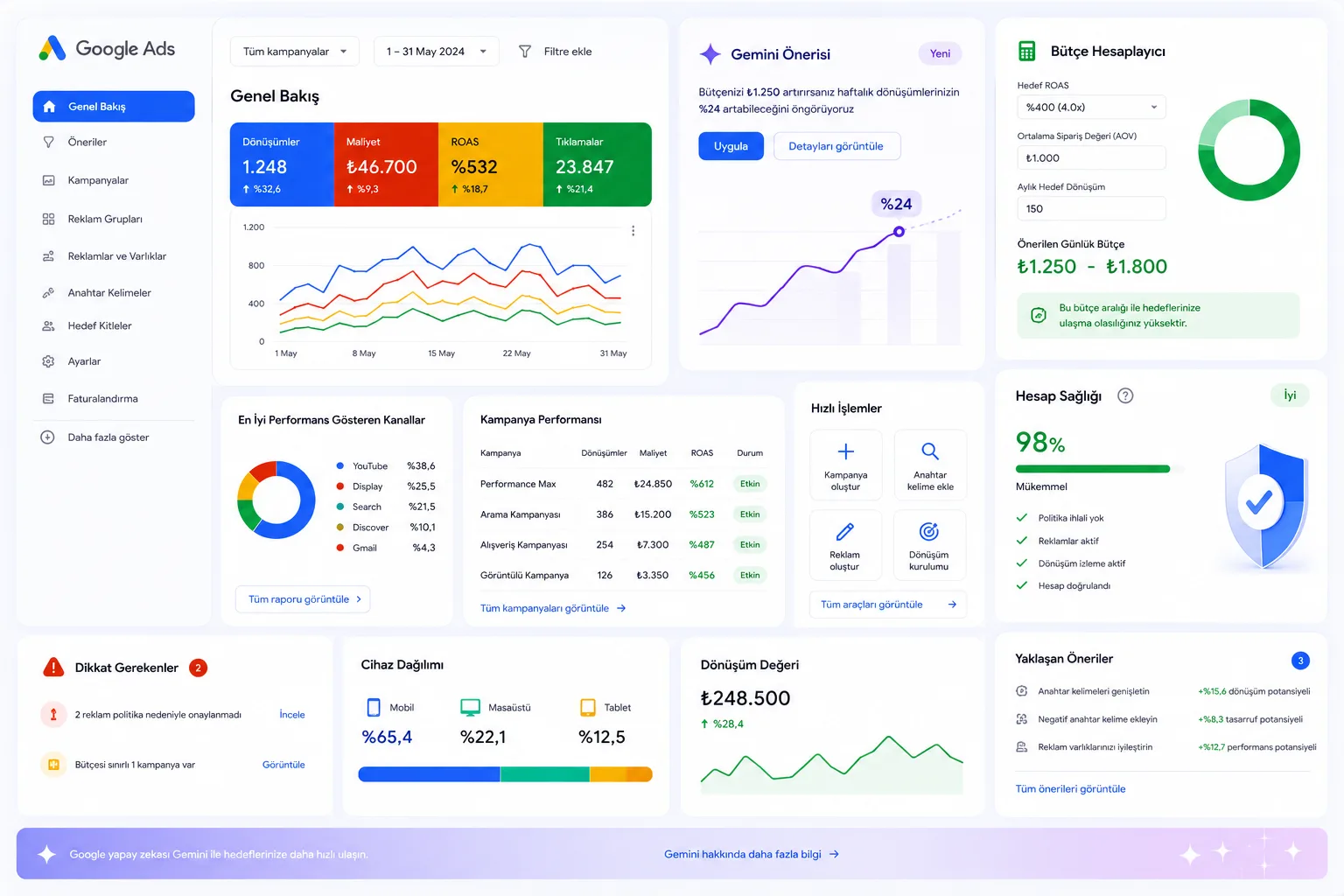Open the Tüm kampanyalar dropdown
Viewport: 1344px width, 896px height.
pyautogui.click(x=294, y=52)
